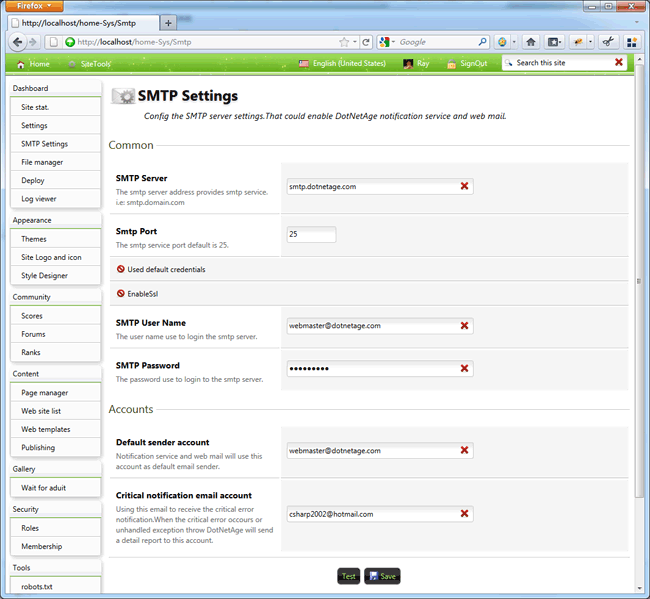Click the green Home house icon
Image resolution: width=650 pixels, height=599 pixels.
[x=21, y=64]
